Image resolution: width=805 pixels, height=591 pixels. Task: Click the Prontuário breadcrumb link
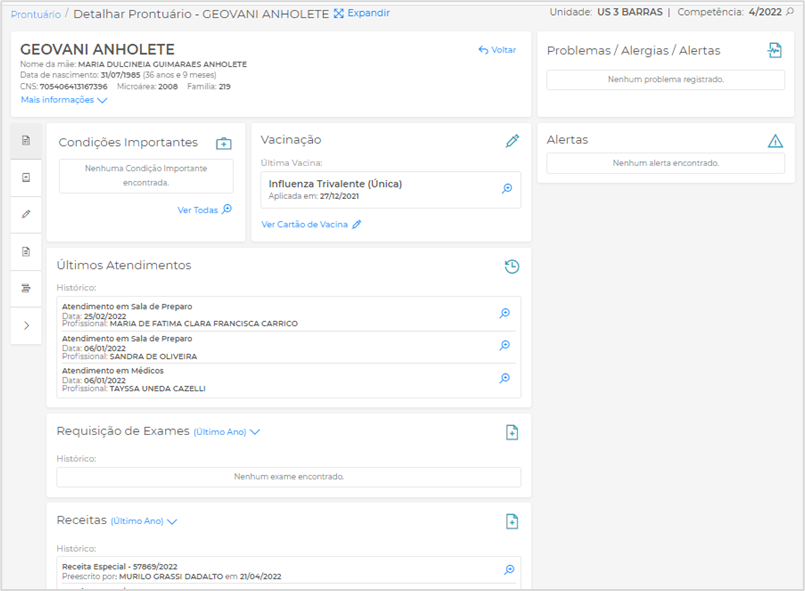tap(35, 14)
